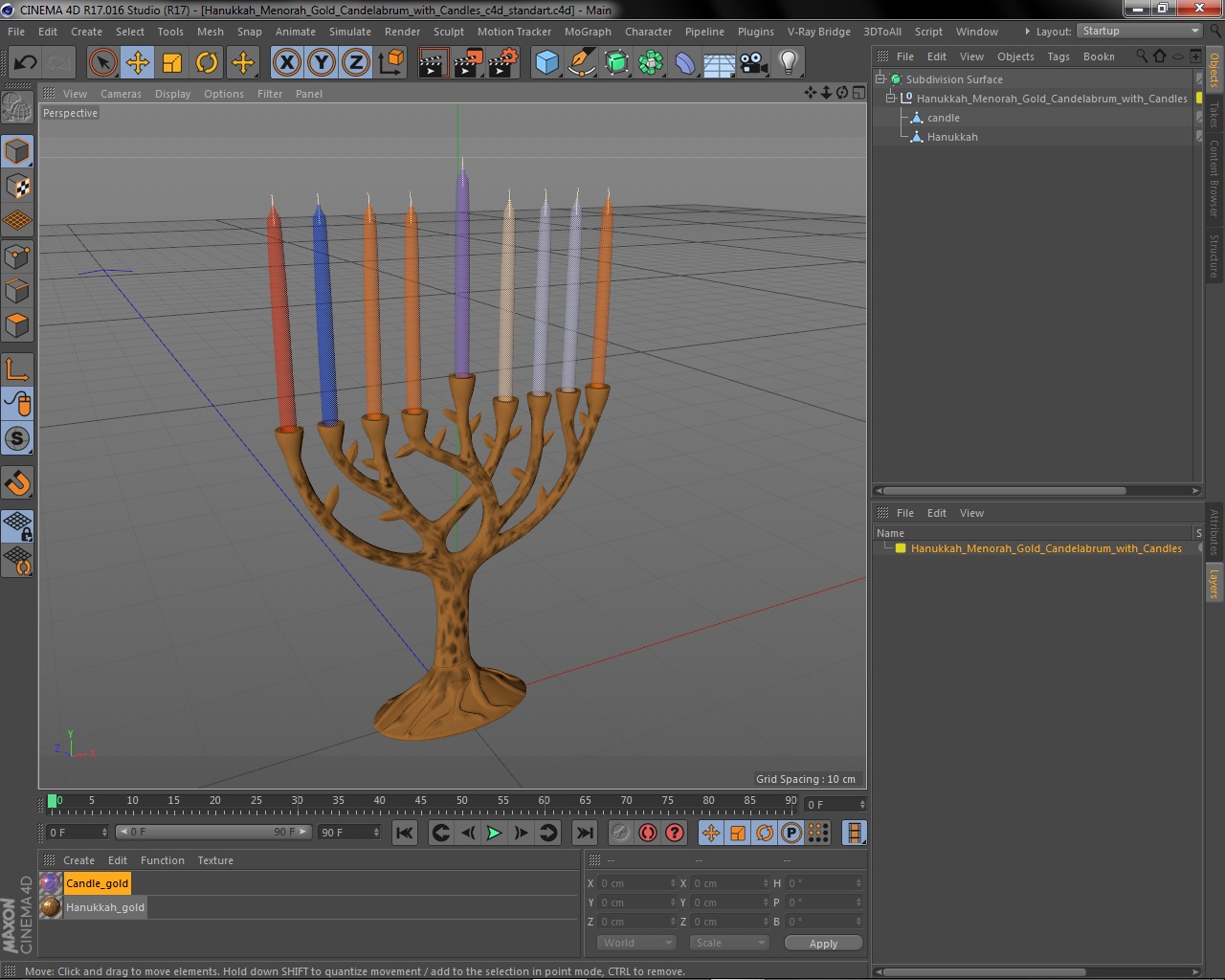Open Edit Render Settings icon

point(503,63)
